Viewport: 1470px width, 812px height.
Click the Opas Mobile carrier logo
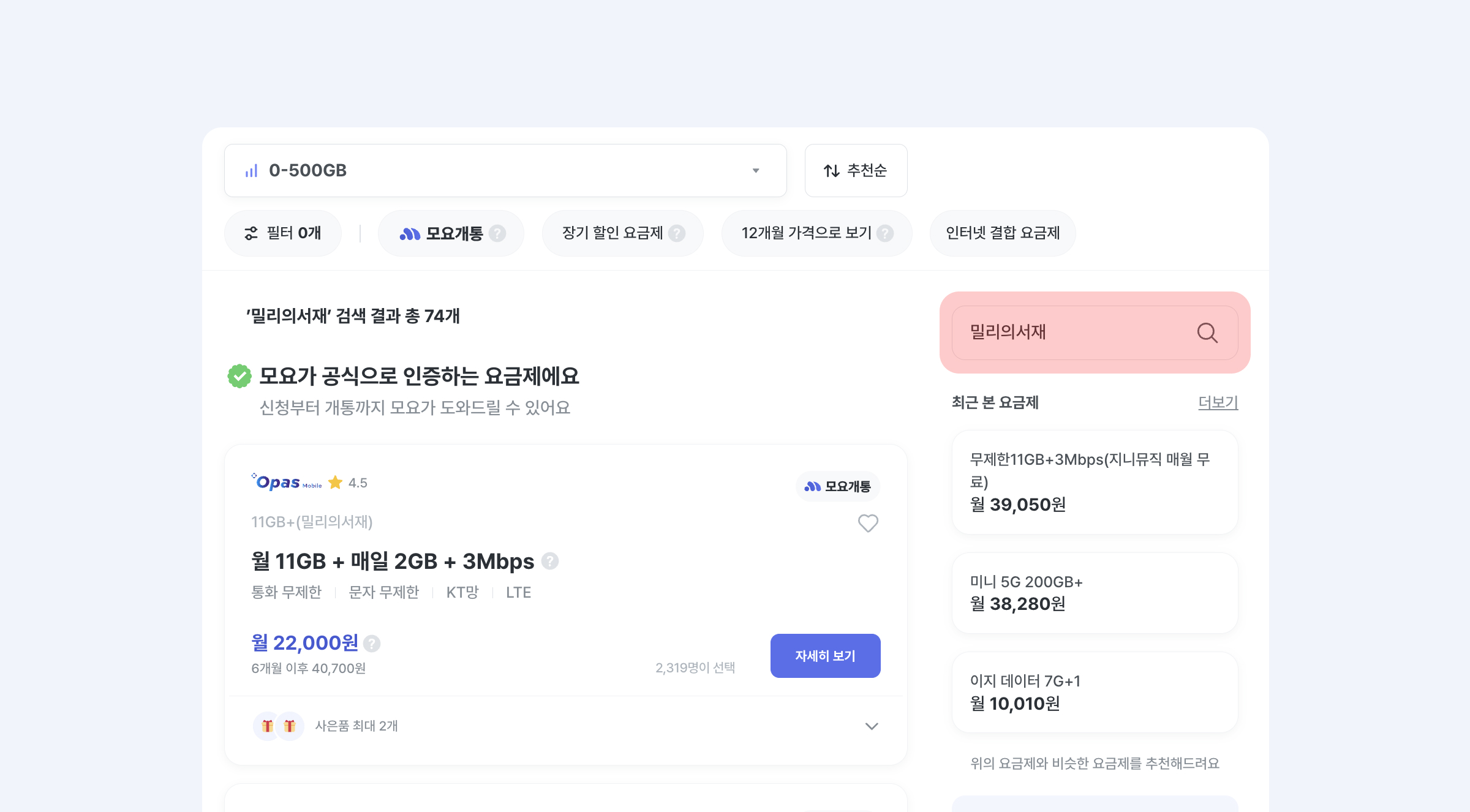pyautogui.click(x=287, y=483)
